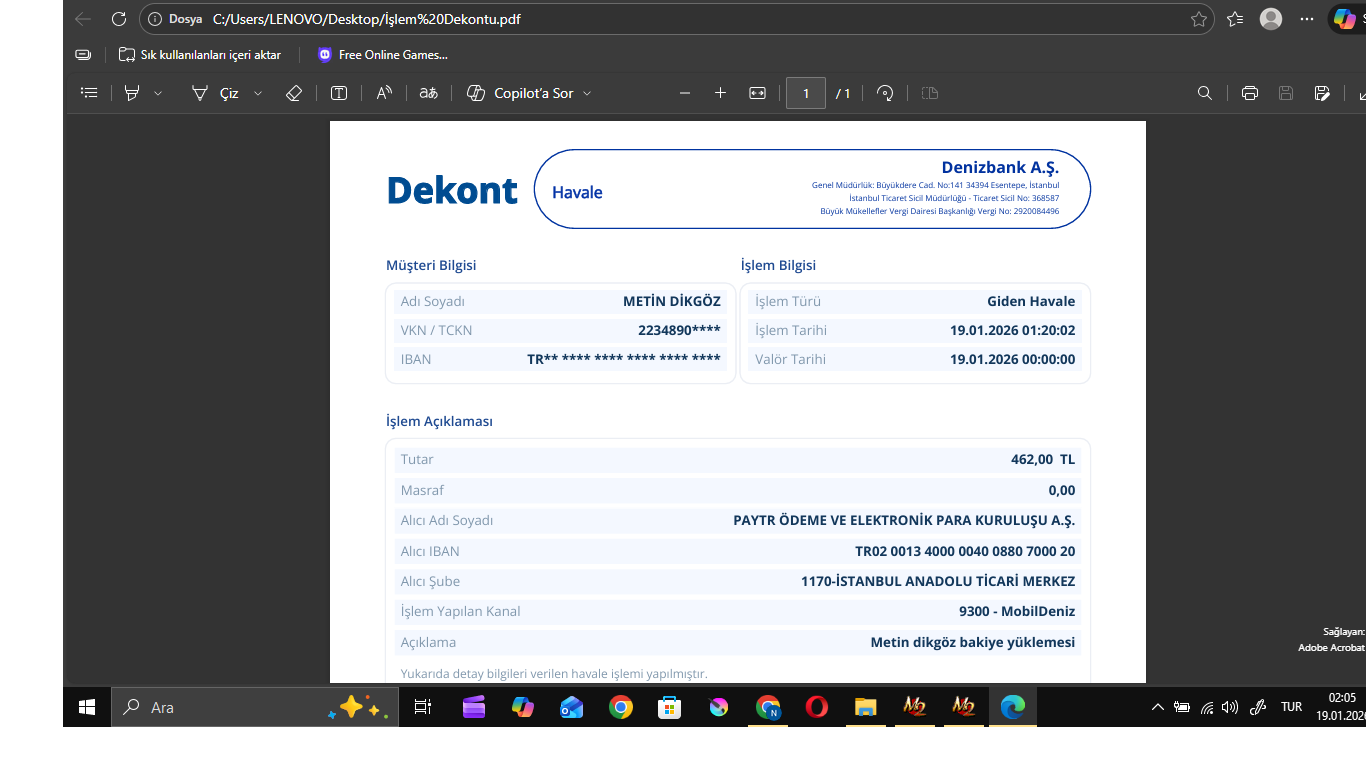
Task: Launch Copilot from the browser toolbar
Action: point(1344,19)
